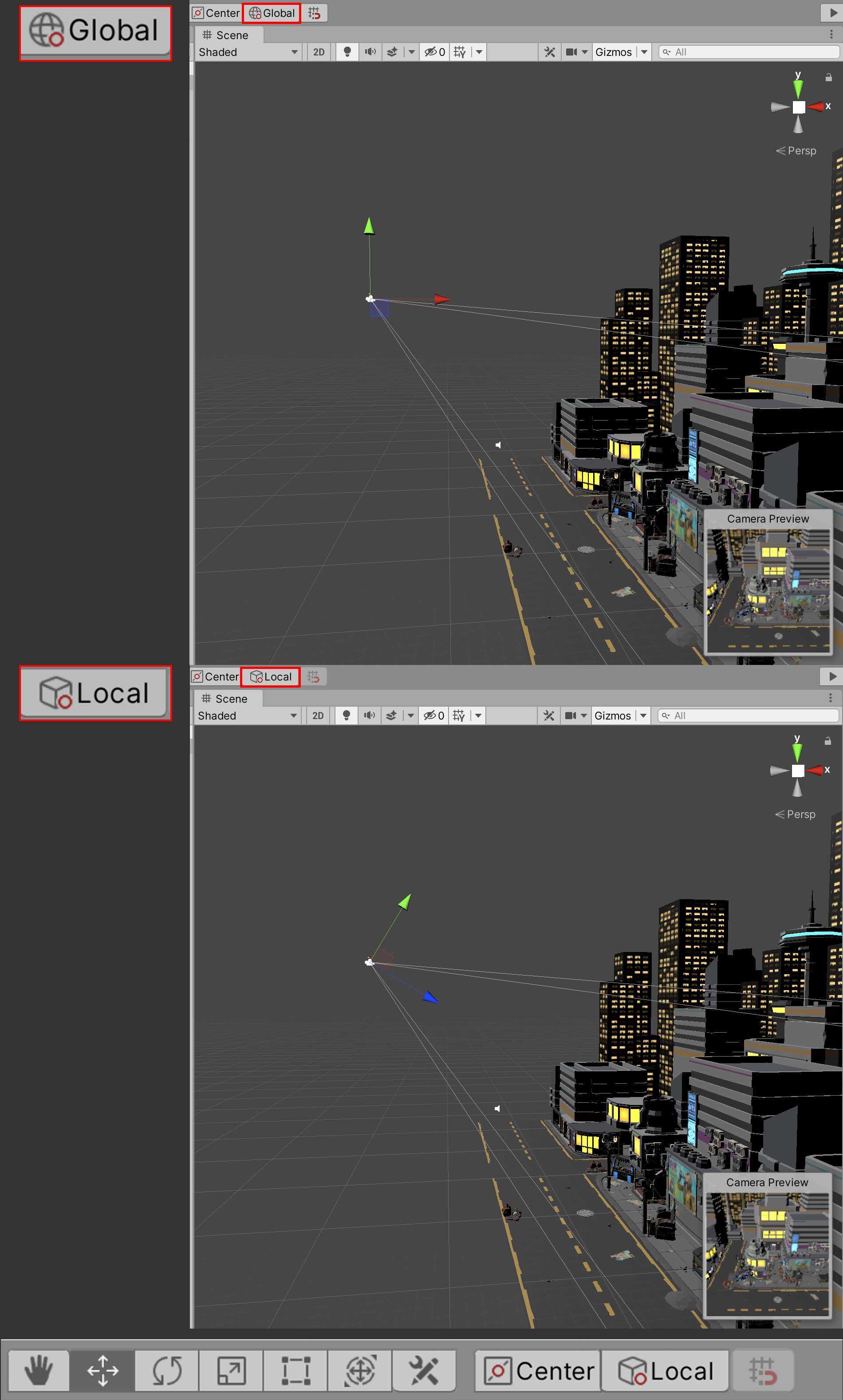Select the Rect tool in the bottom toolbar
The height and width of the screenshot is (1400, 843).
click(296, 1370)
